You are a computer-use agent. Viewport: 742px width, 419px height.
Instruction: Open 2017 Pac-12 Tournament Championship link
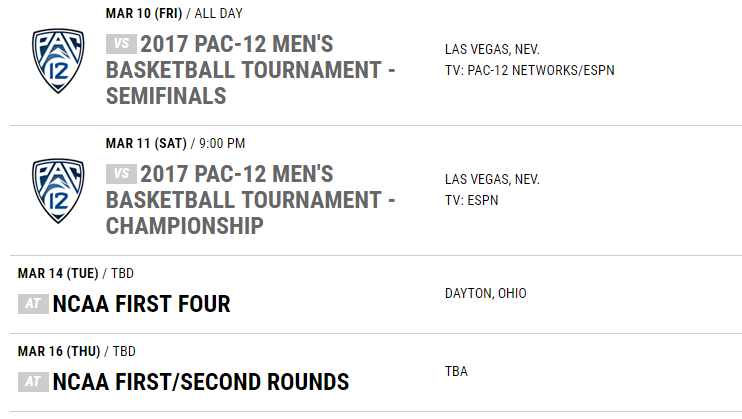point(250,200)
